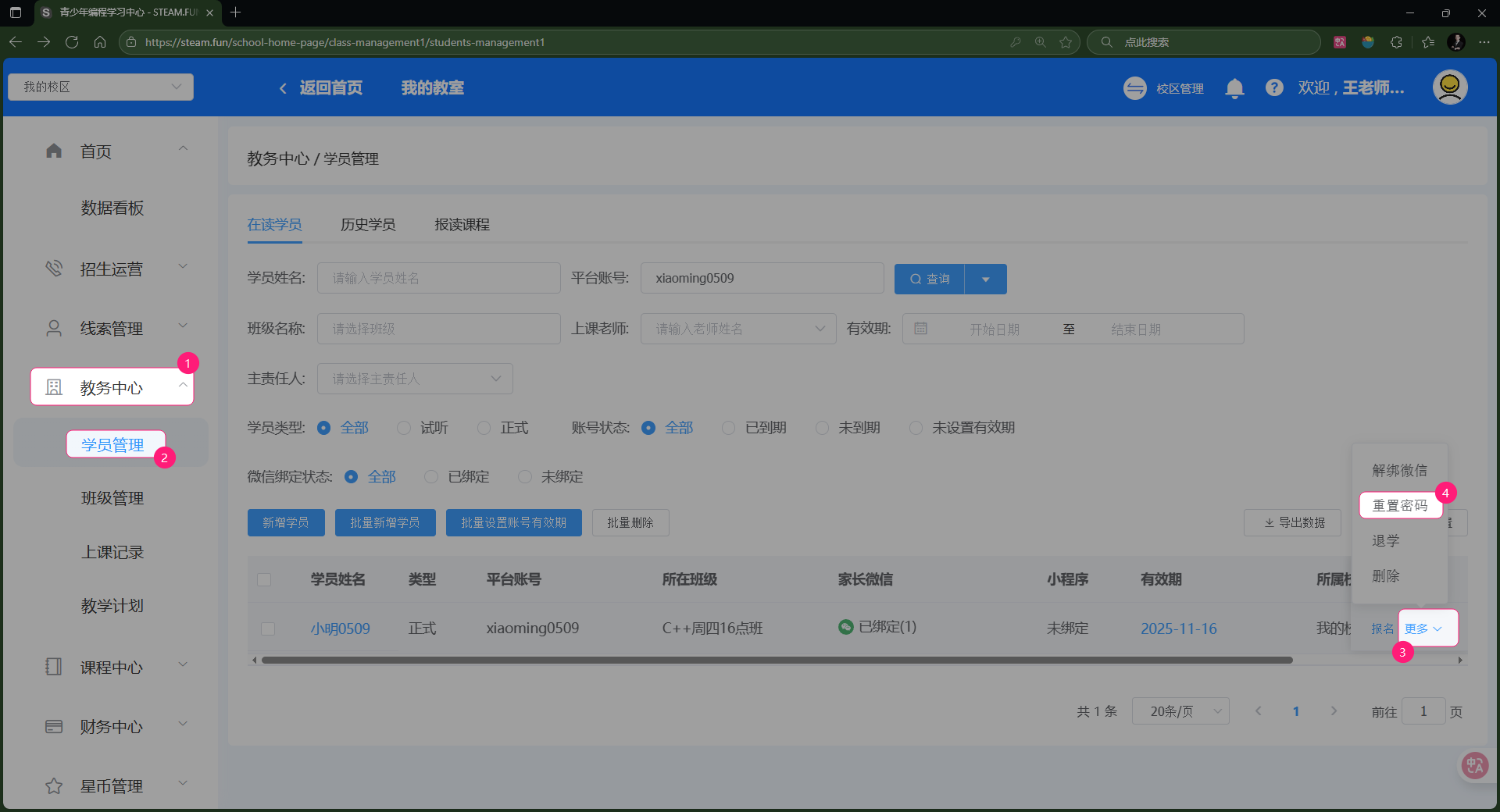Open the 我的校区 campus dropdown
Screen dimensions: 1500x812
point(101,87)
